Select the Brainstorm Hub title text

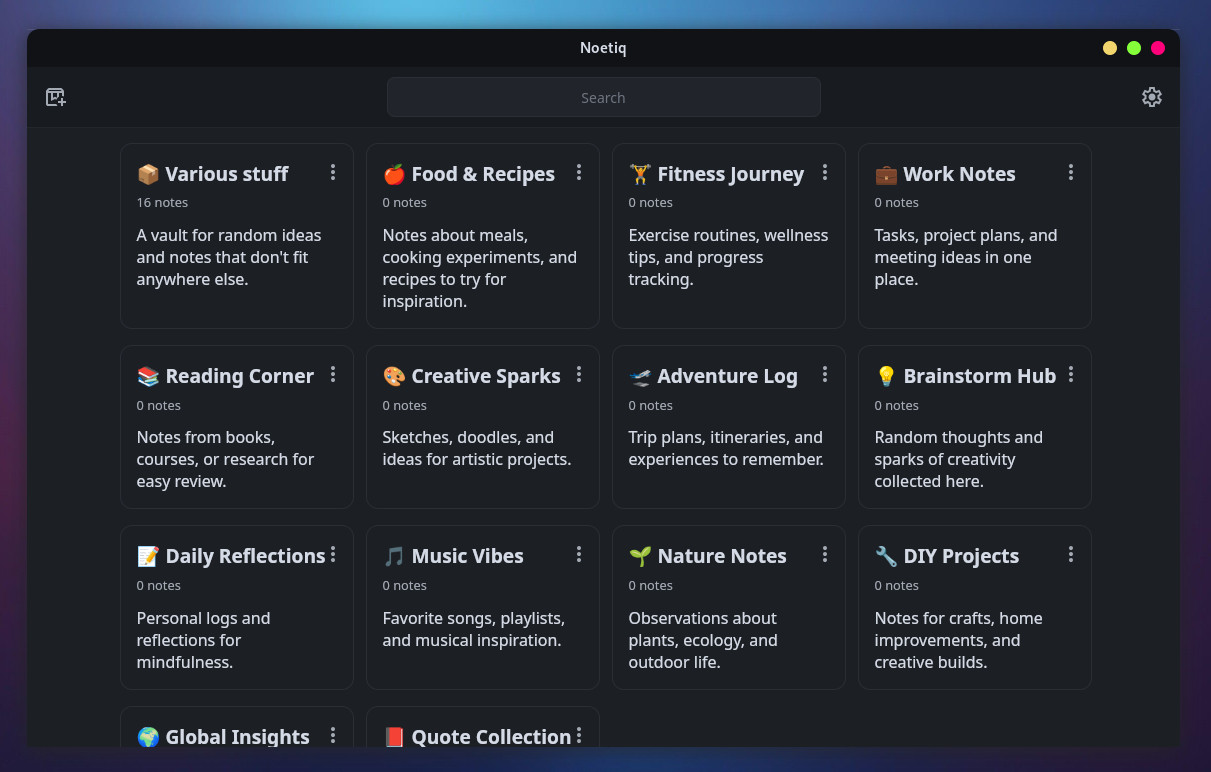click(980, 376)
